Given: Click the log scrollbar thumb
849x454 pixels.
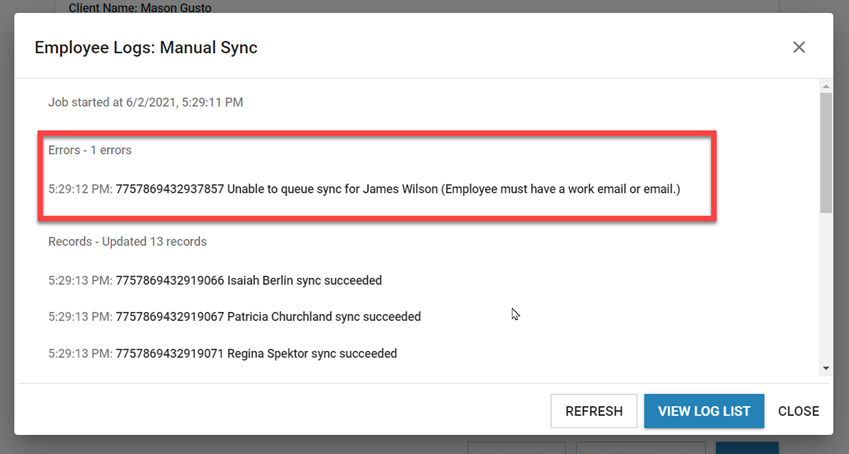Looking at the screenshot, I should (x=825, y=150).
